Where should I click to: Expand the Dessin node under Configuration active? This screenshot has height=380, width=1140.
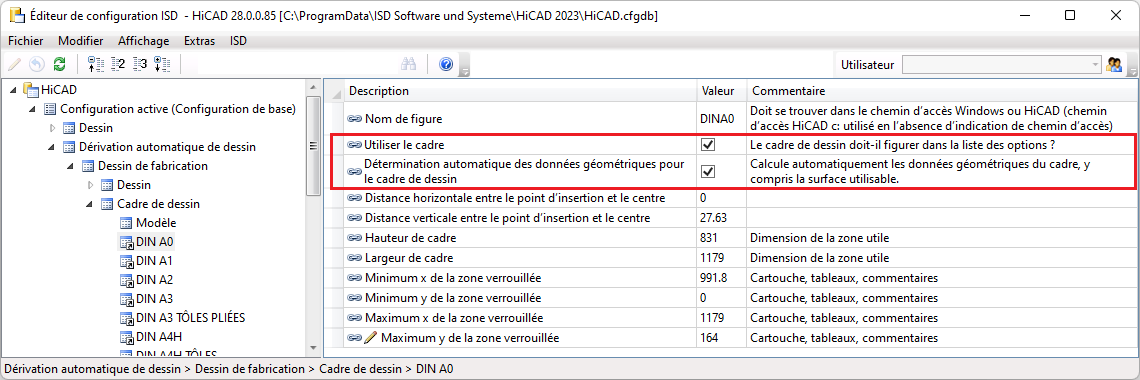click(x=52, y=129)
